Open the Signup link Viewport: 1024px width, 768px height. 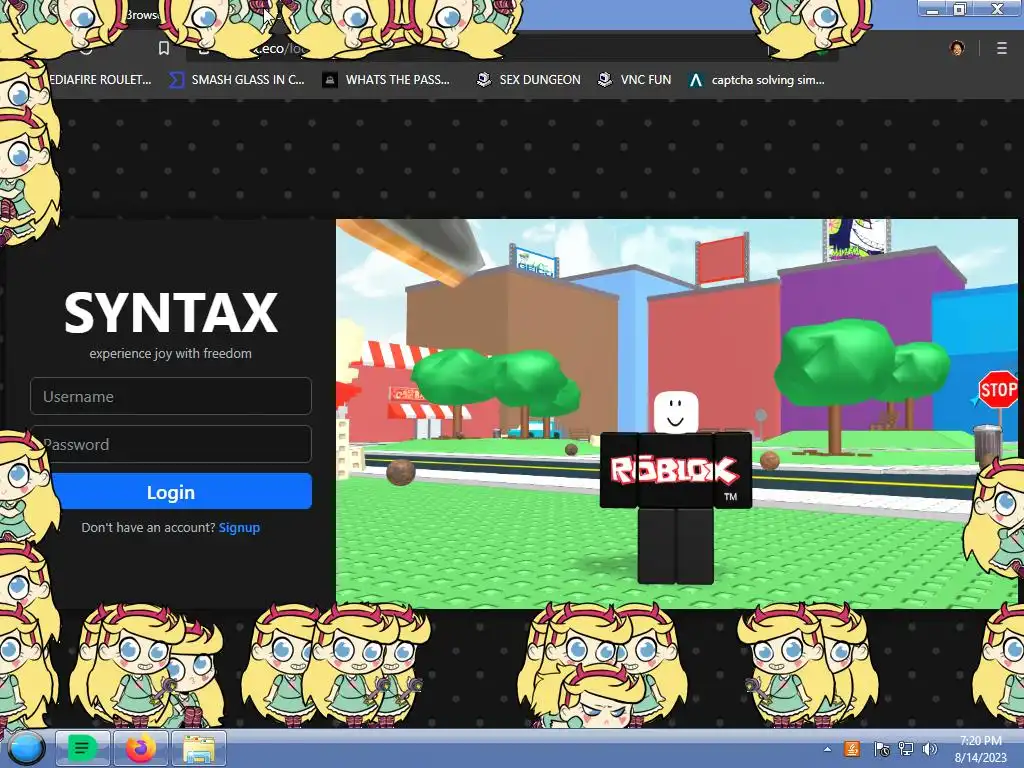pos(239,527)
